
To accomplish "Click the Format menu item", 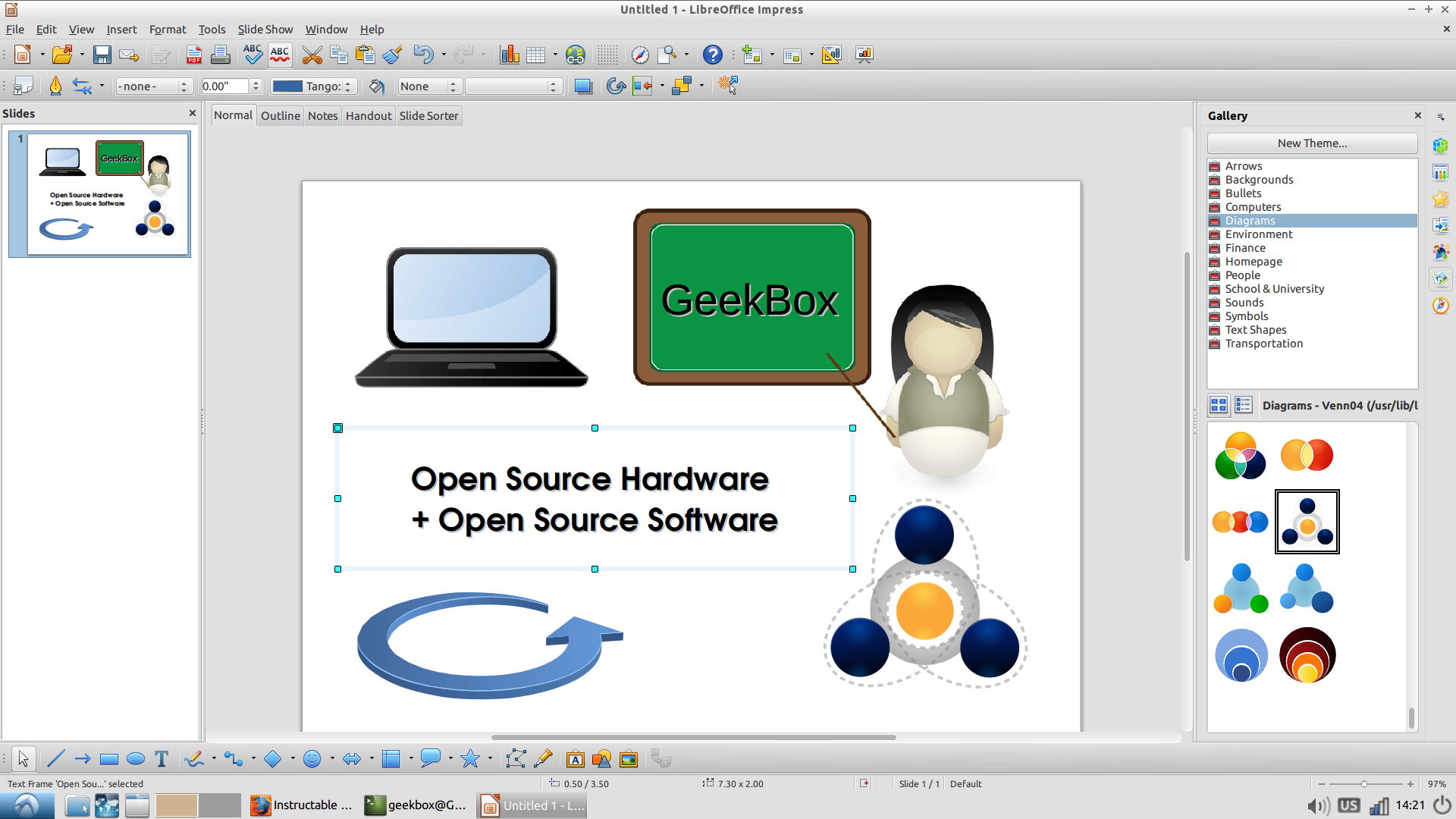I will (166, 29).
